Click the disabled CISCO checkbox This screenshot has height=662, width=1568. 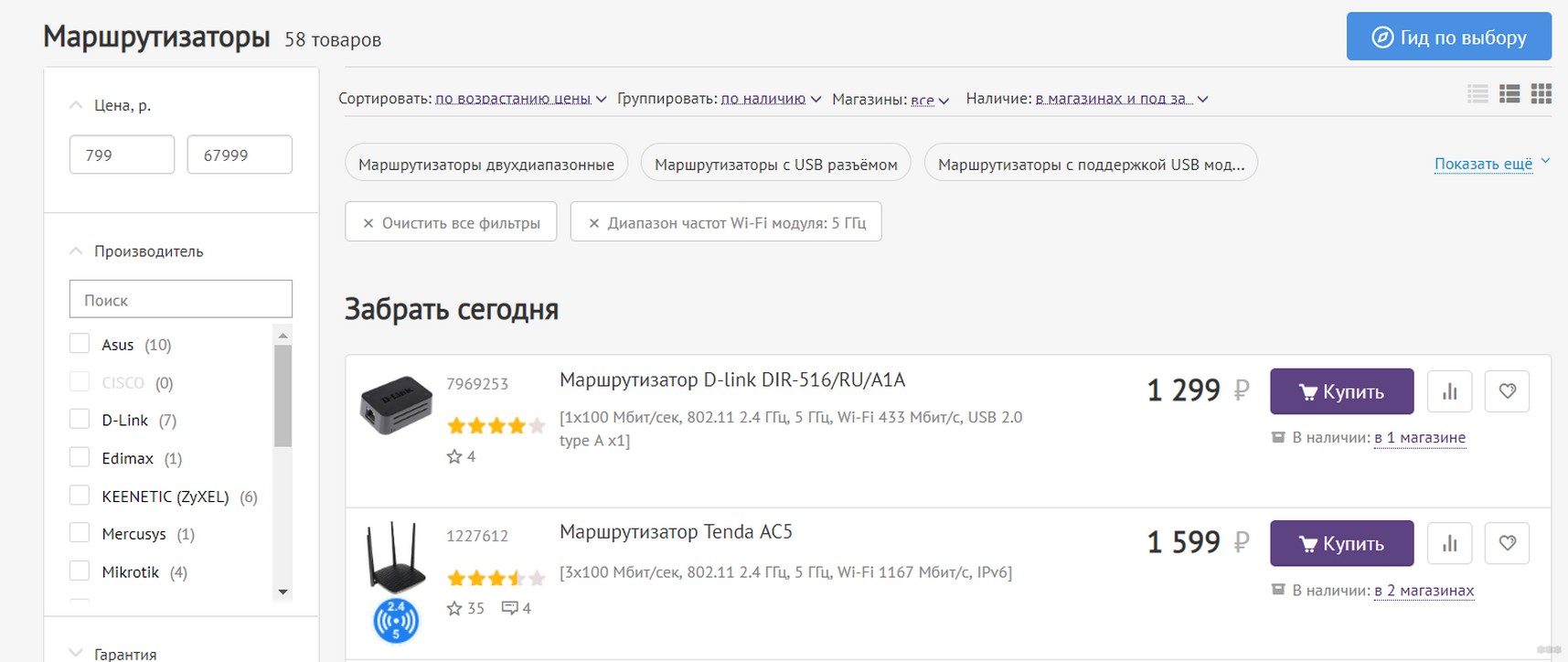coord(80,381)
